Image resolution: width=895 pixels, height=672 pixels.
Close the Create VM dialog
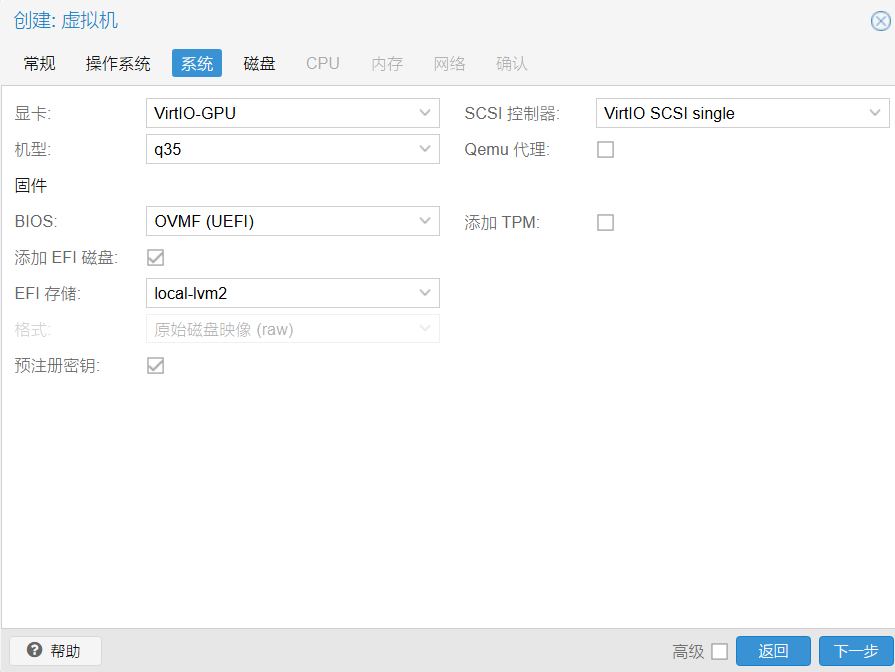[880, 22]
